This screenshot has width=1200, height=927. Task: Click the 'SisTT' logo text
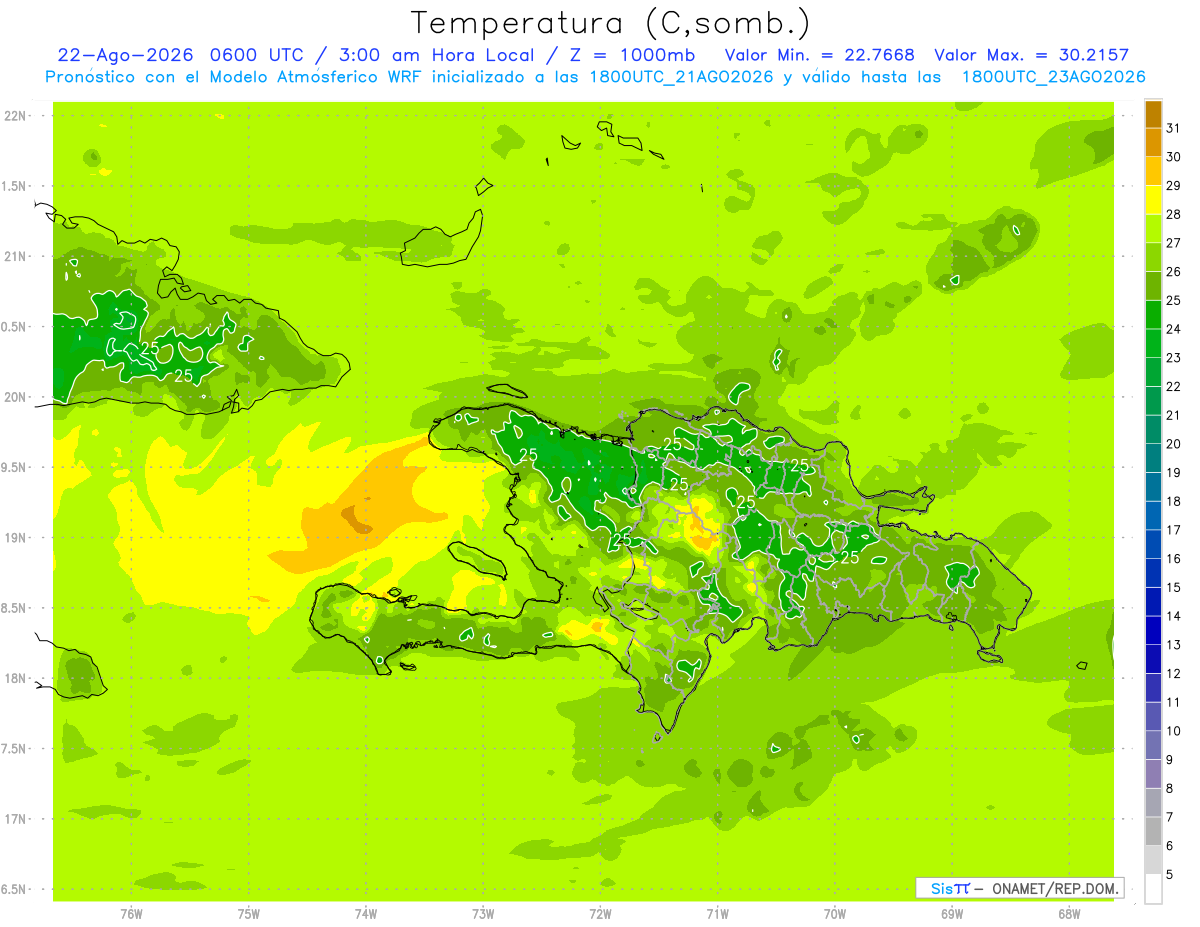point(950,888)
